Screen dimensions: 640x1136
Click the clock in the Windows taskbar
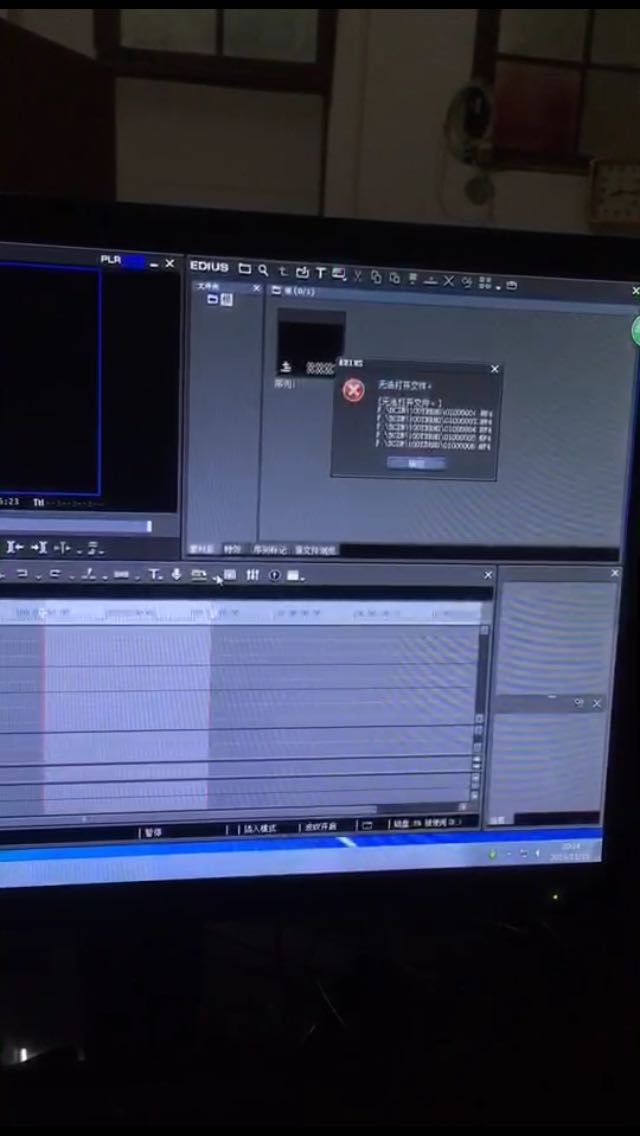(x=570, y=851)
